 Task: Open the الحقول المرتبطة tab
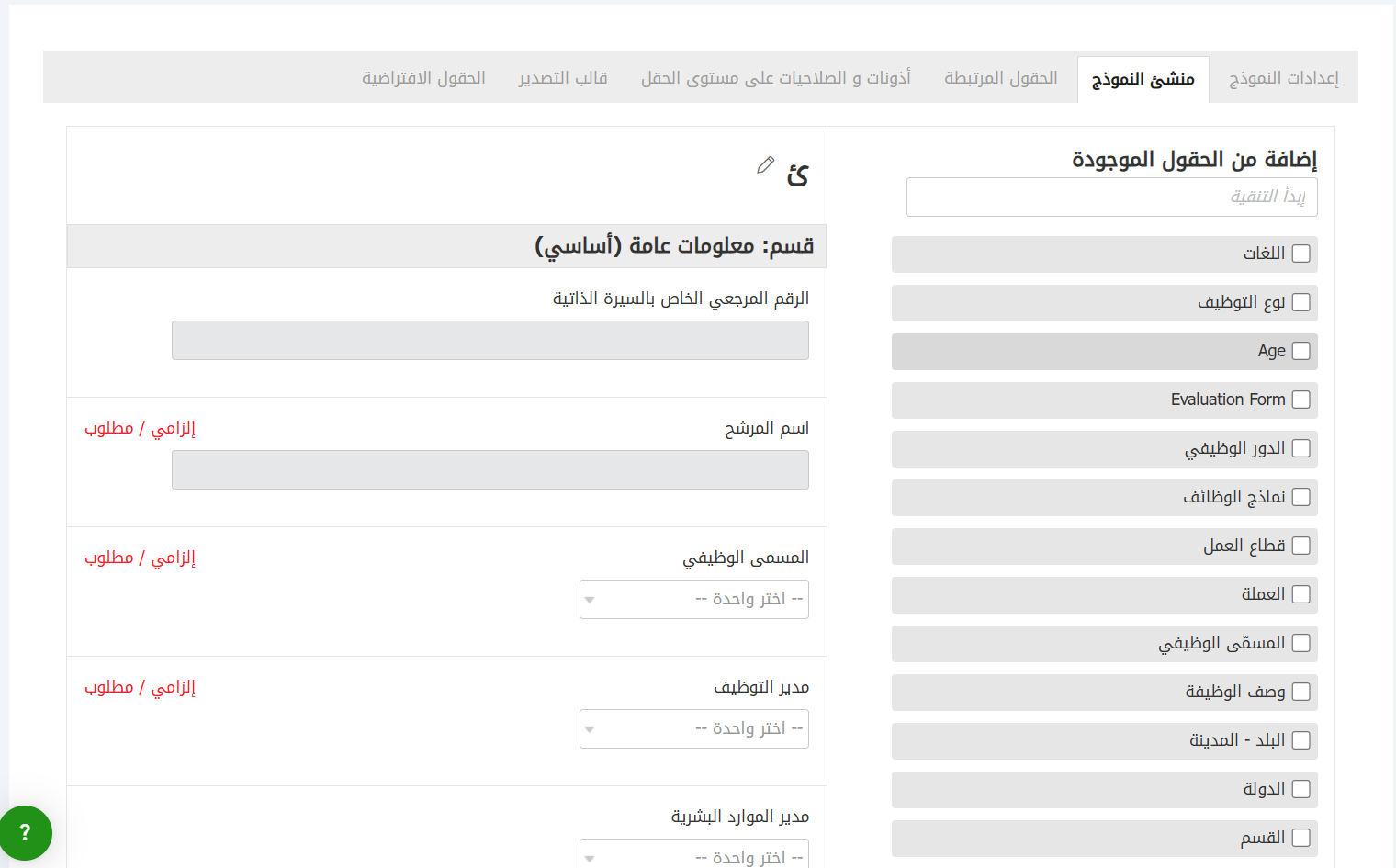coord(1000,79)
